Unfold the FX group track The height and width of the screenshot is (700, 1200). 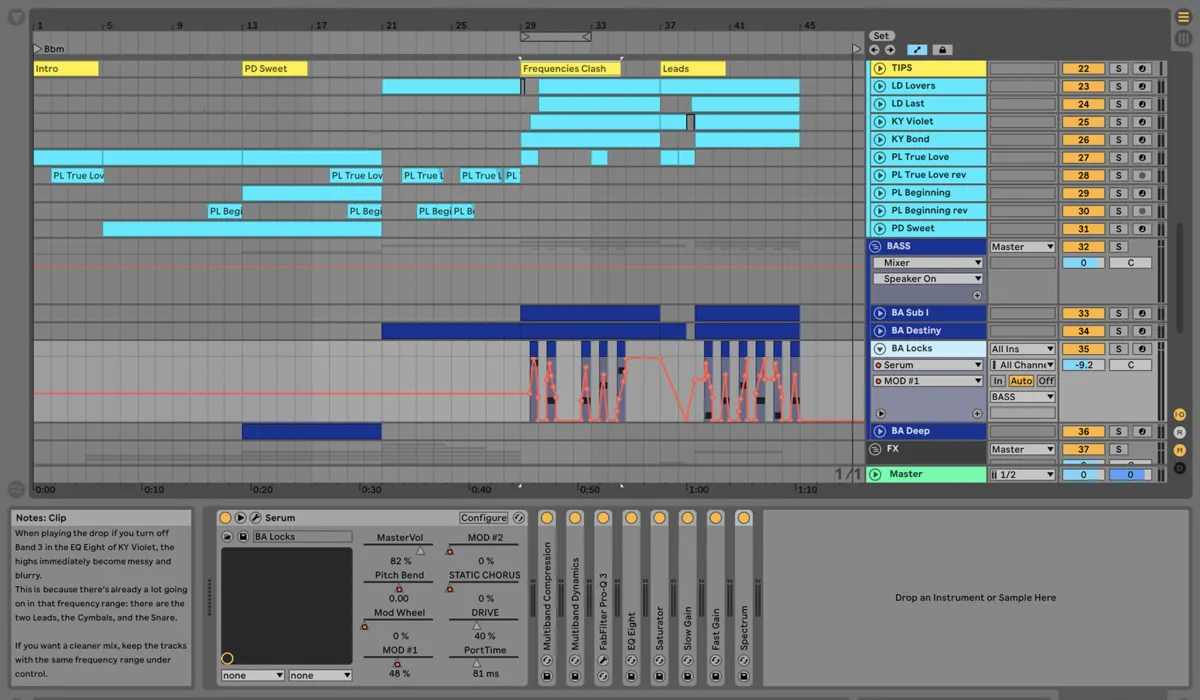[875, 449]
